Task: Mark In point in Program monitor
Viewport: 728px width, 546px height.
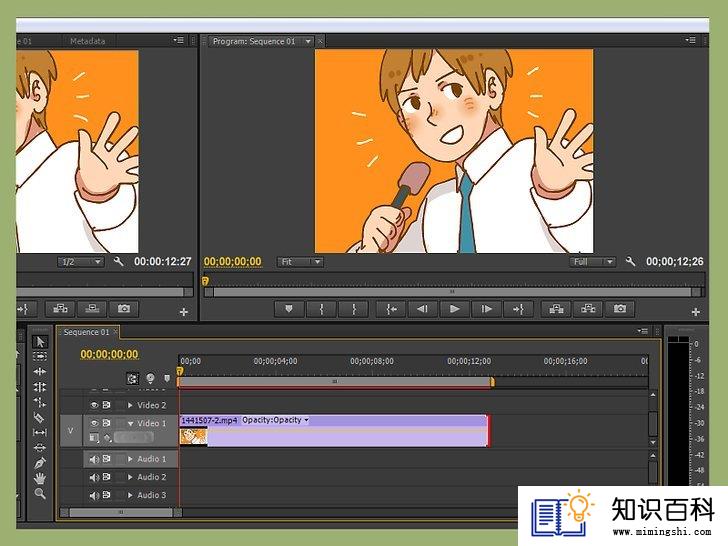Action: 321,309
